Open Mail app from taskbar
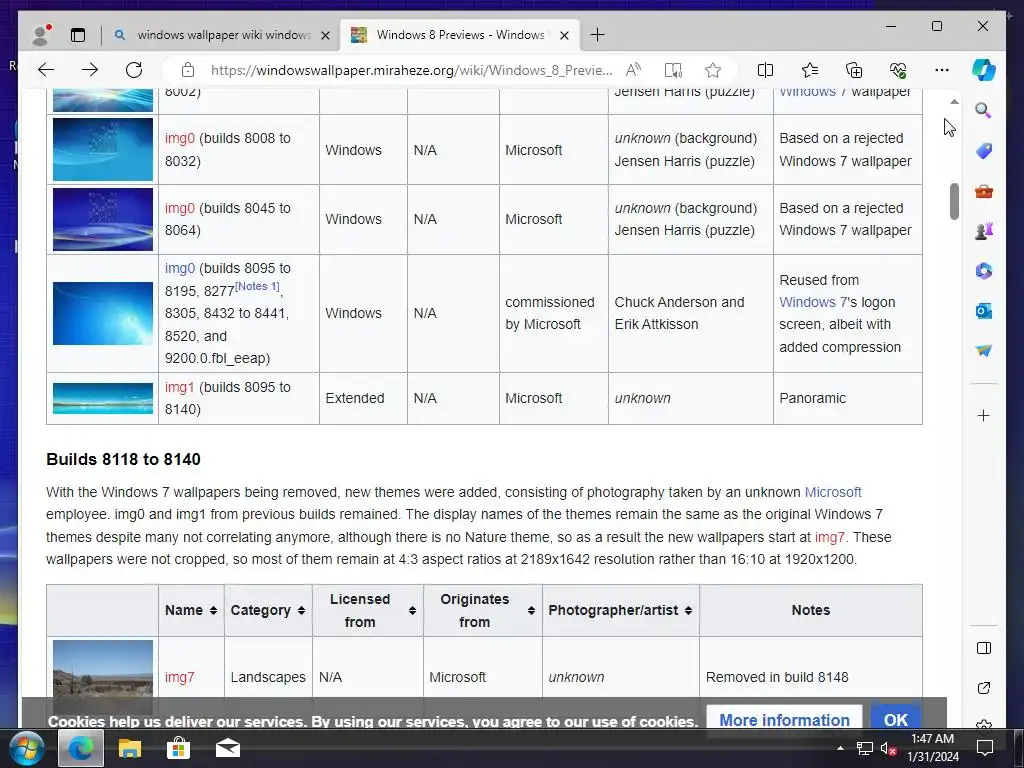This screenshot has height=768, width=1024. point(227,748)
